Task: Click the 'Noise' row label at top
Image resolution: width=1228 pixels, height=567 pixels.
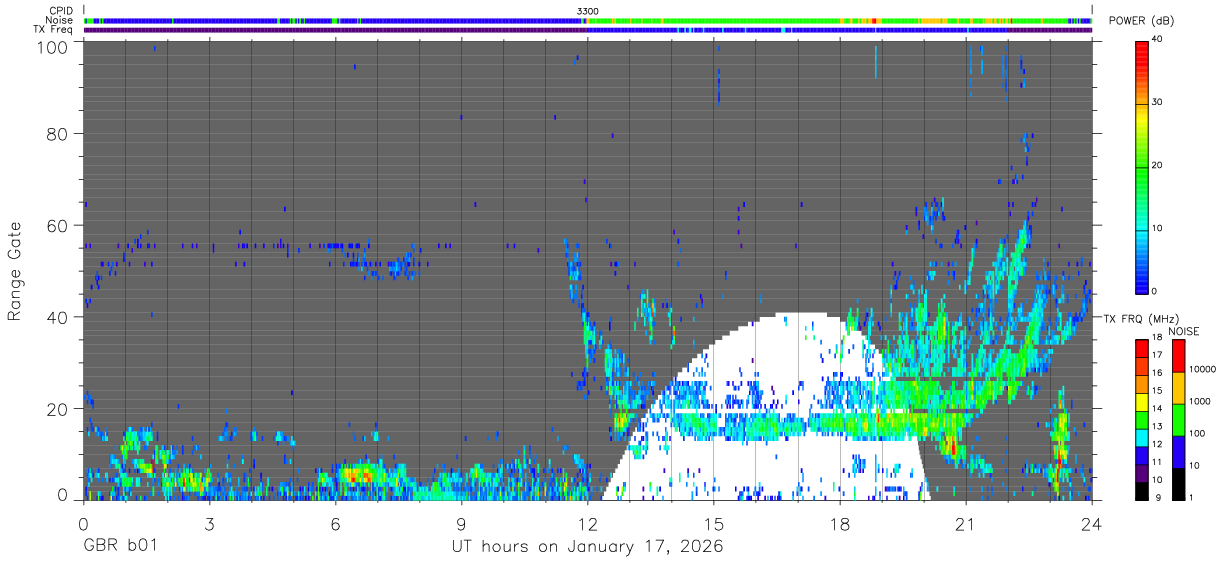Action: pyautogui.click(x=59, y=20)
